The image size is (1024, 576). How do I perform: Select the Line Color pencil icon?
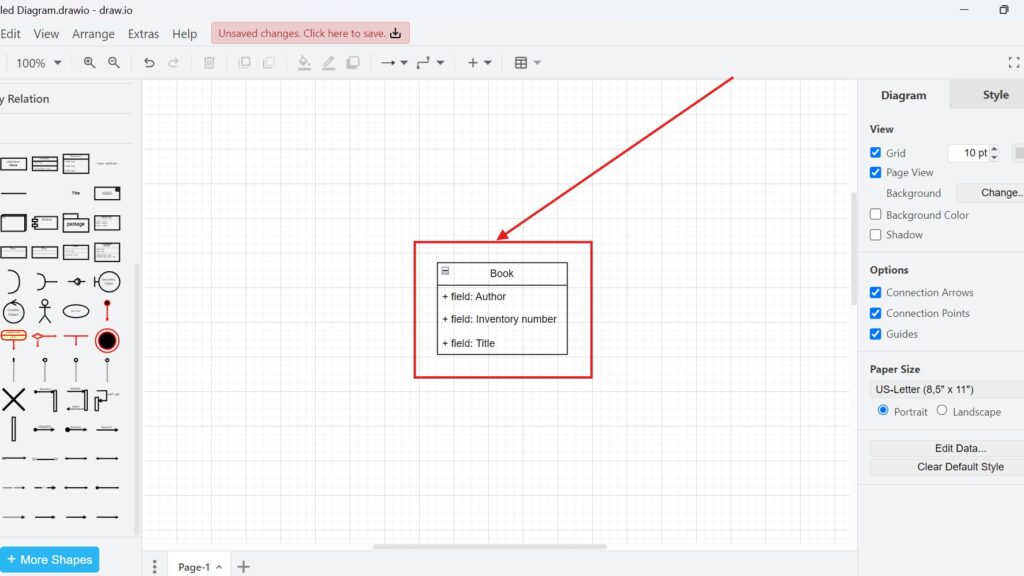(328, 62)
